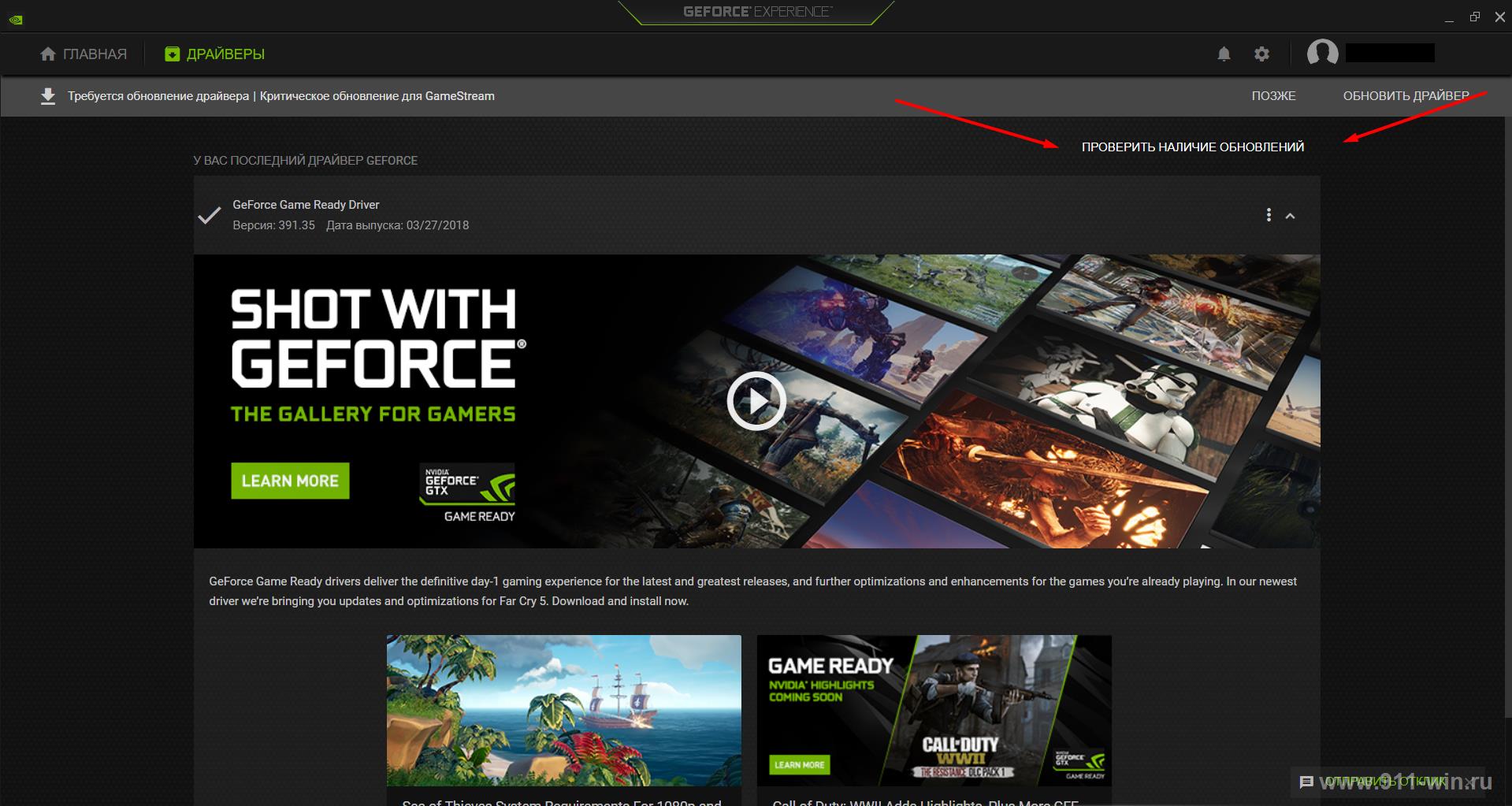The height and width of the screenshot is (806, 1512).
Task: Postpone update with Позже
Action: (x=1272, y=96)
